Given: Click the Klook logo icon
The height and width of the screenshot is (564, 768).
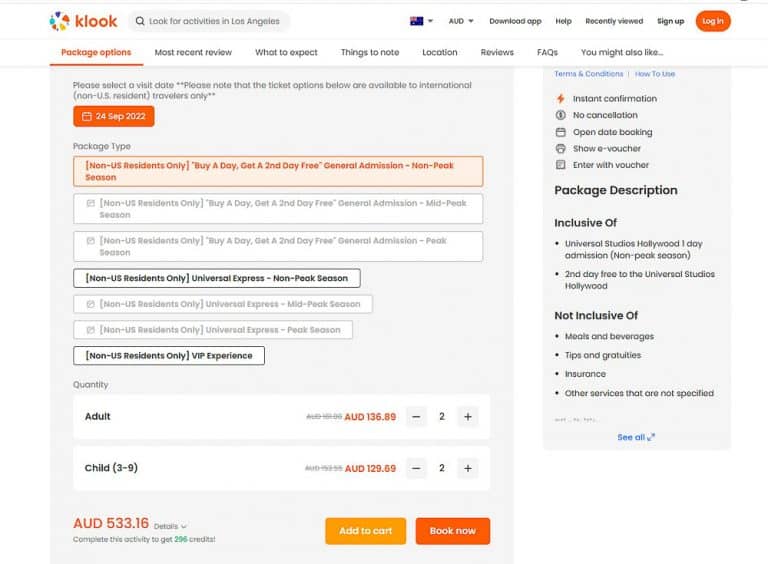Looking at the screenshot, I should pyautogui.click(x=60, y=21).
